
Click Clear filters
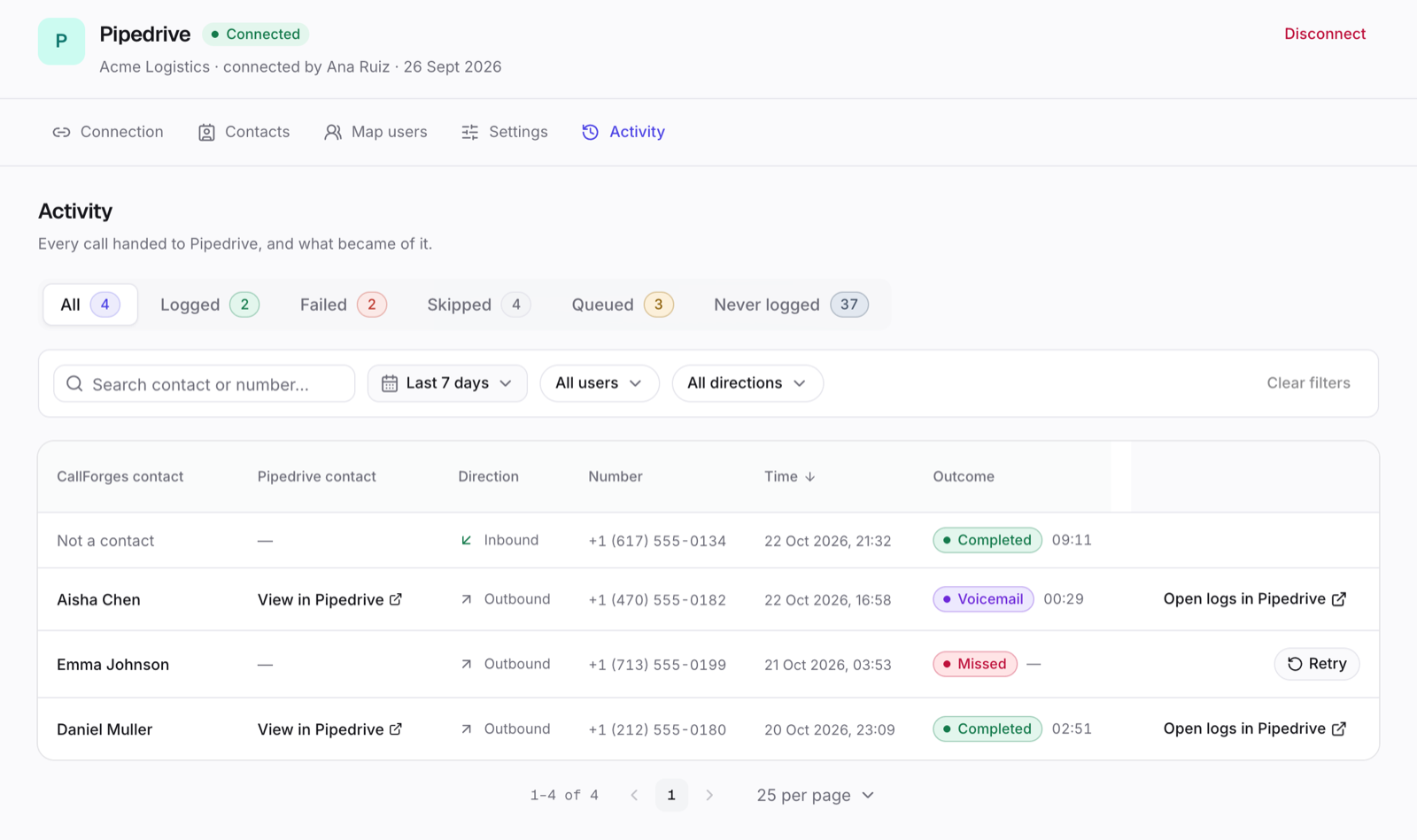point(1308,383)
